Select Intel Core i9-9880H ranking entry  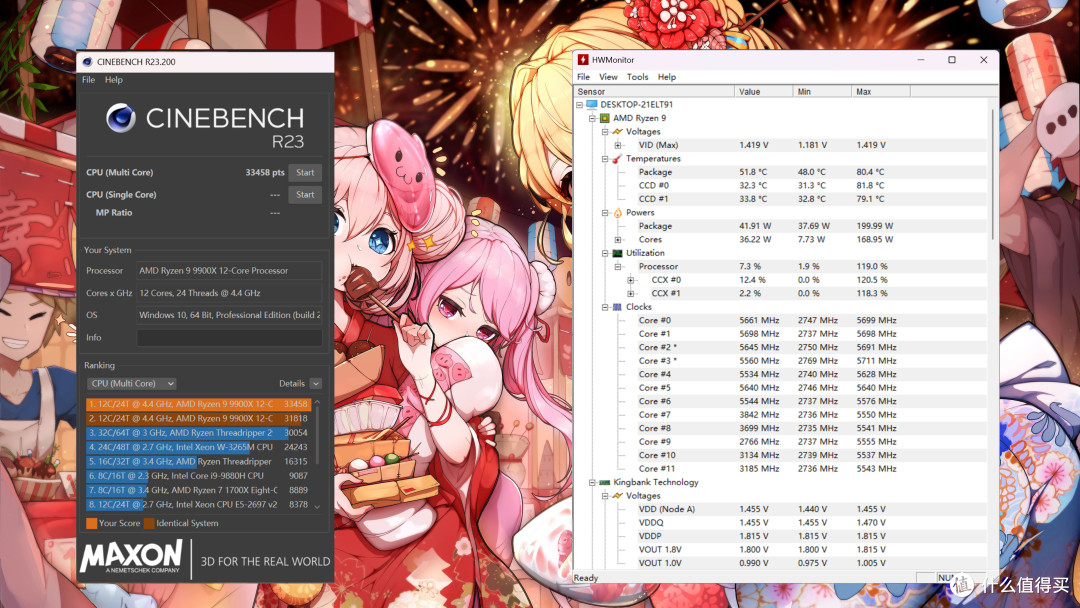[x=198, y=476]
